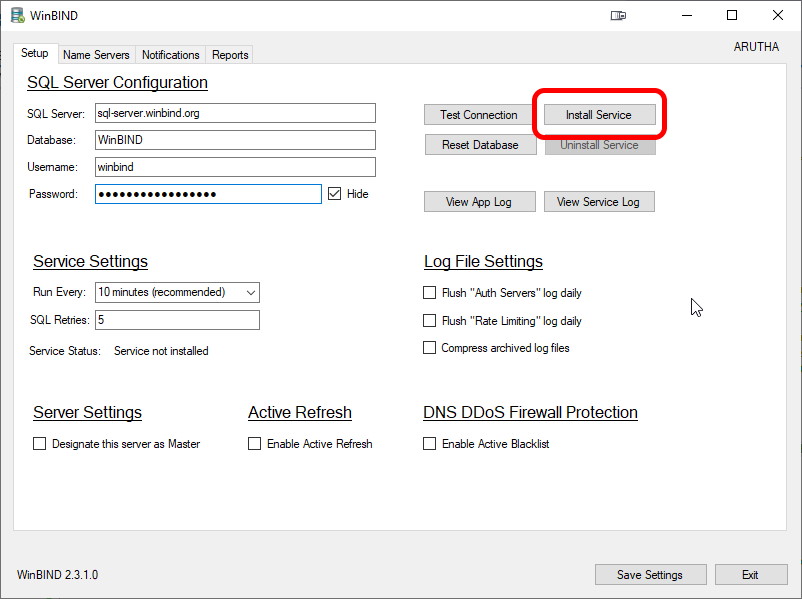Maximize the WinBIND window
The width and height of the screenshot is (802, 599).
click(732, 15)
